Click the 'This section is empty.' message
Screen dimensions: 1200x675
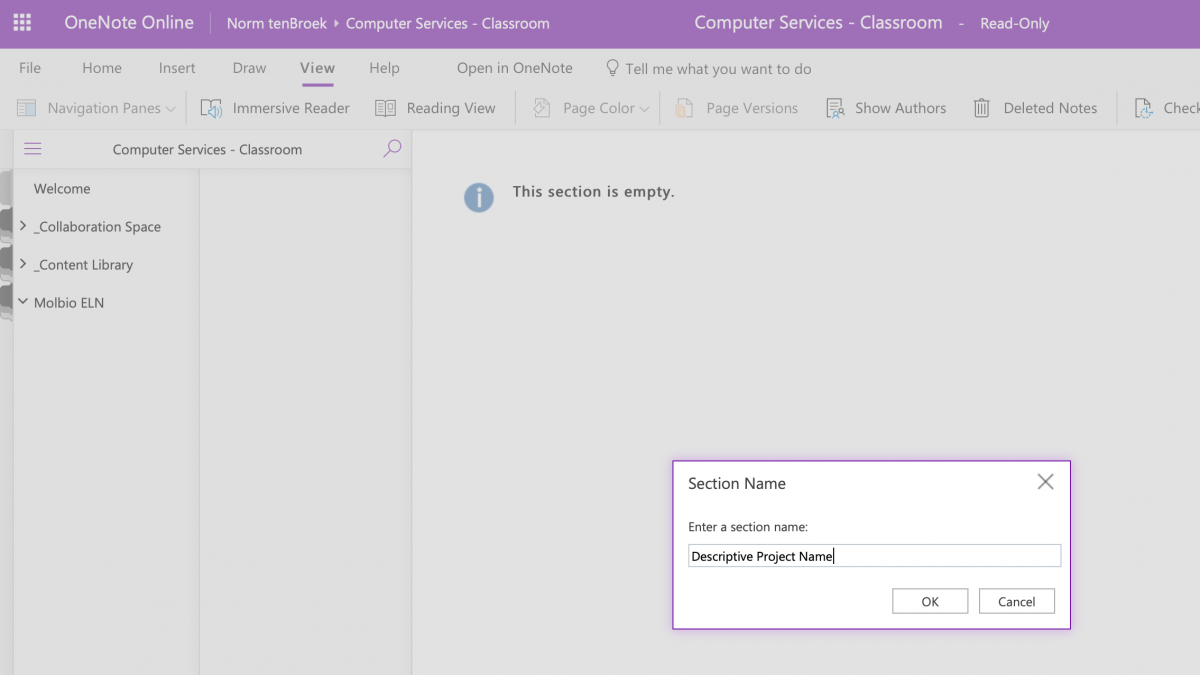(x=593, y=191)
